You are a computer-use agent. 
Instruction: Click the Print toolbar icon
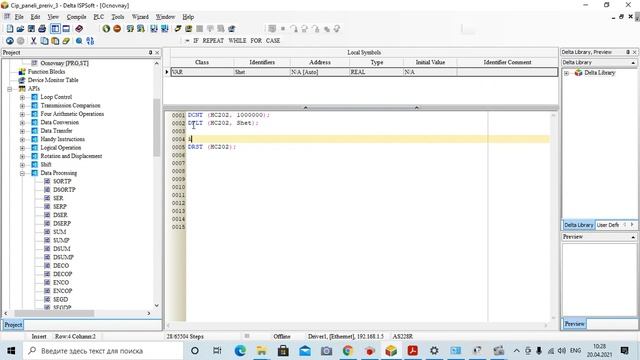tap(42, 29)
